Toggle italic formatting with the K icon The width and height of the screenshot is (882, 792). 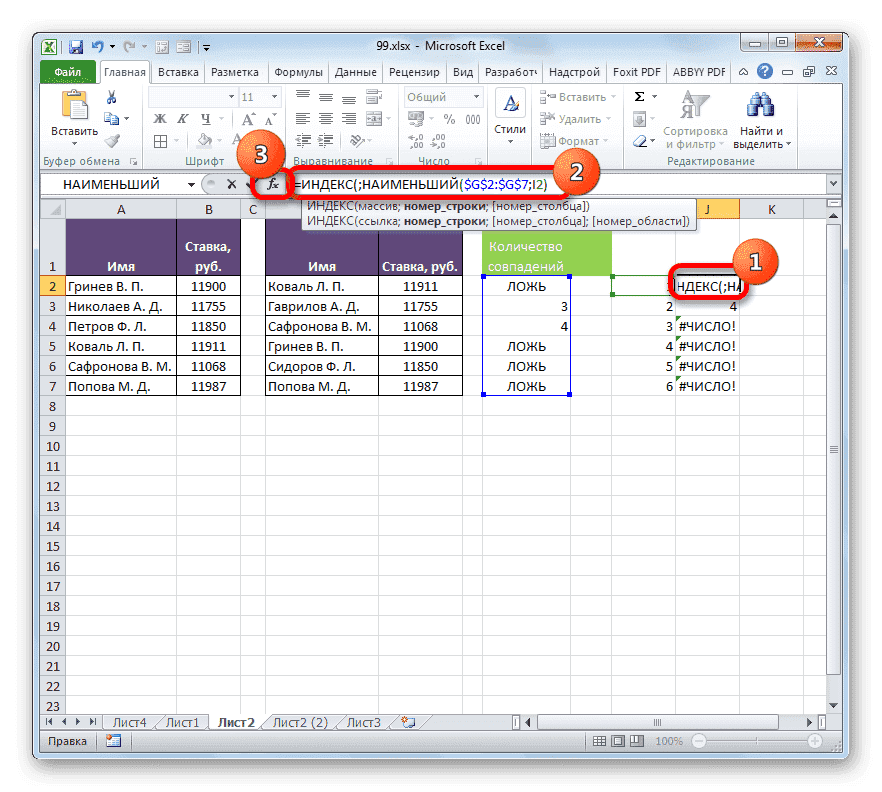183,118
